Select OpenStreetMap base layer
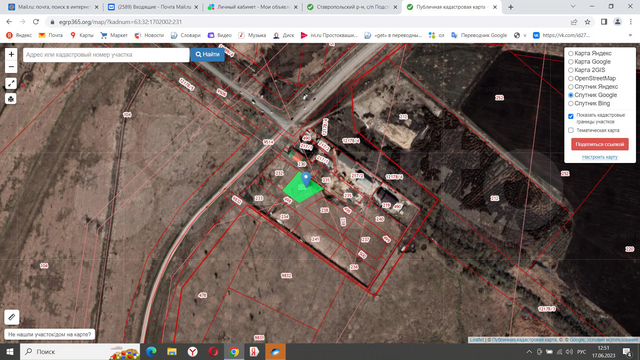The image size is (640, 360). click(571, 78)
